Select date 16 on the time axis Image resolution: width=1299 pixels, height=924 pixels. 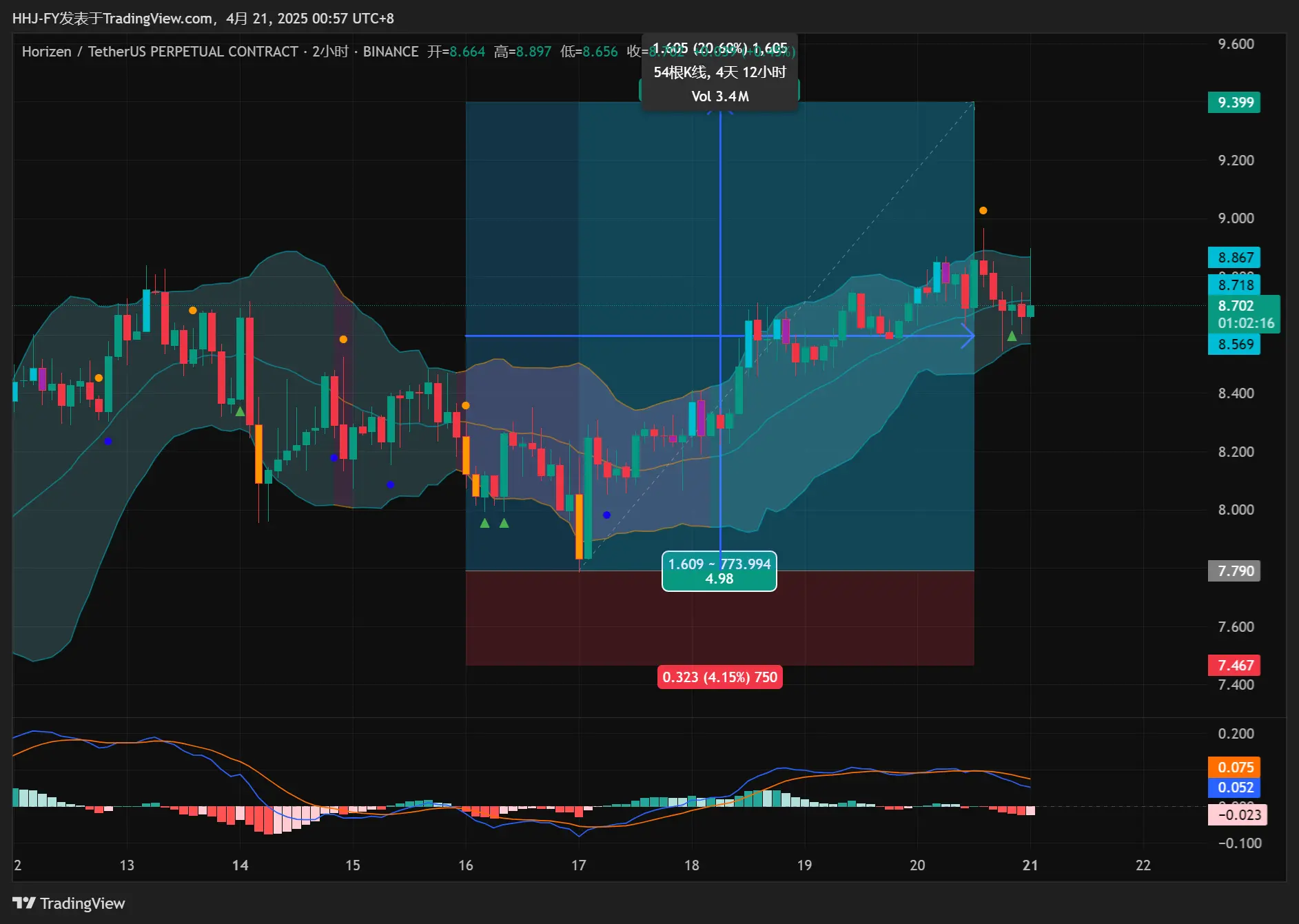pyautogui.click(x=466, y=865)
